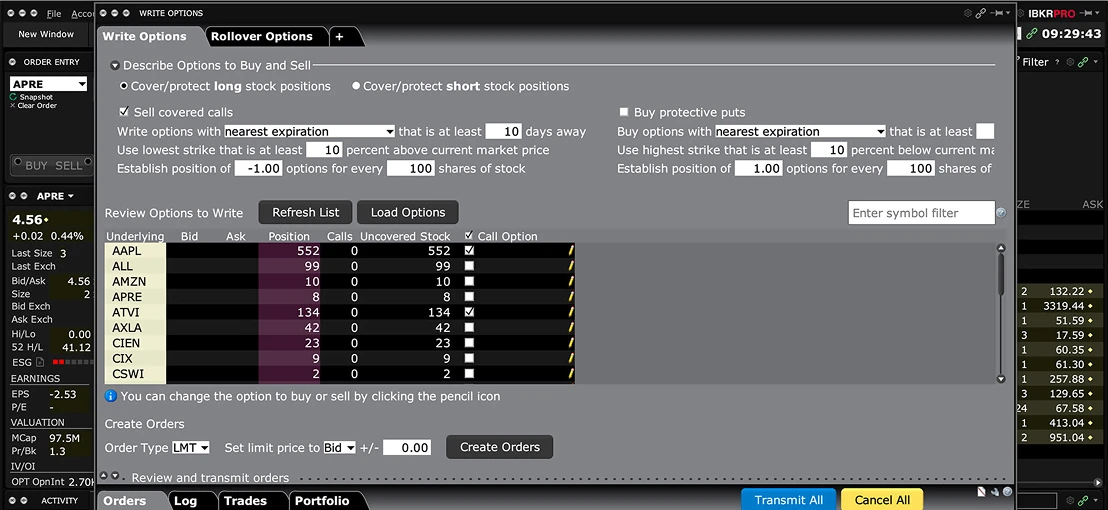The height and width of the screenshot is (510, 1108).
Task: Select Cover/protect short stock positions
Action: click(x=356, y=86)
